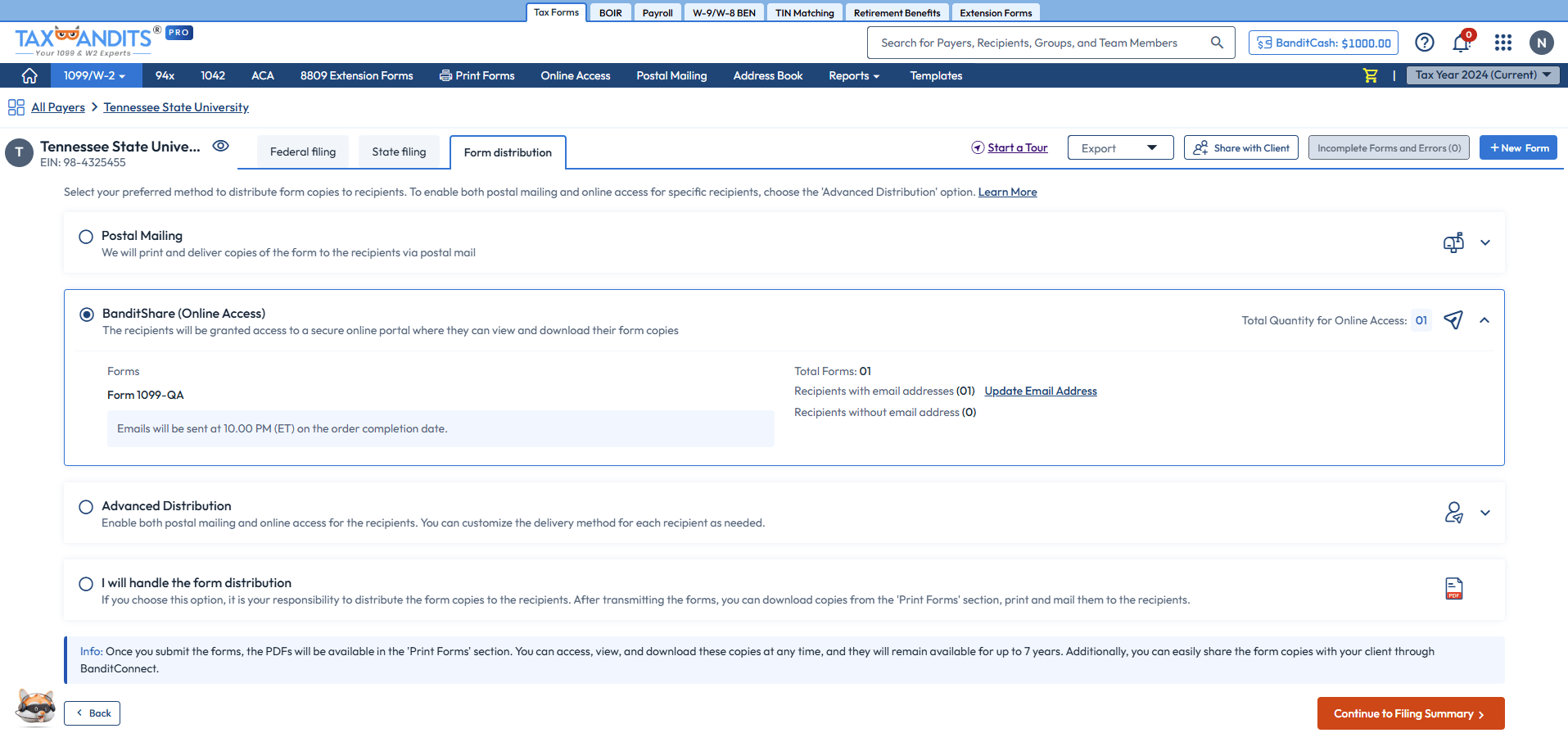
Task: Open the Tax Year 2024 dropdown
Action: (x=1483, y=75)
